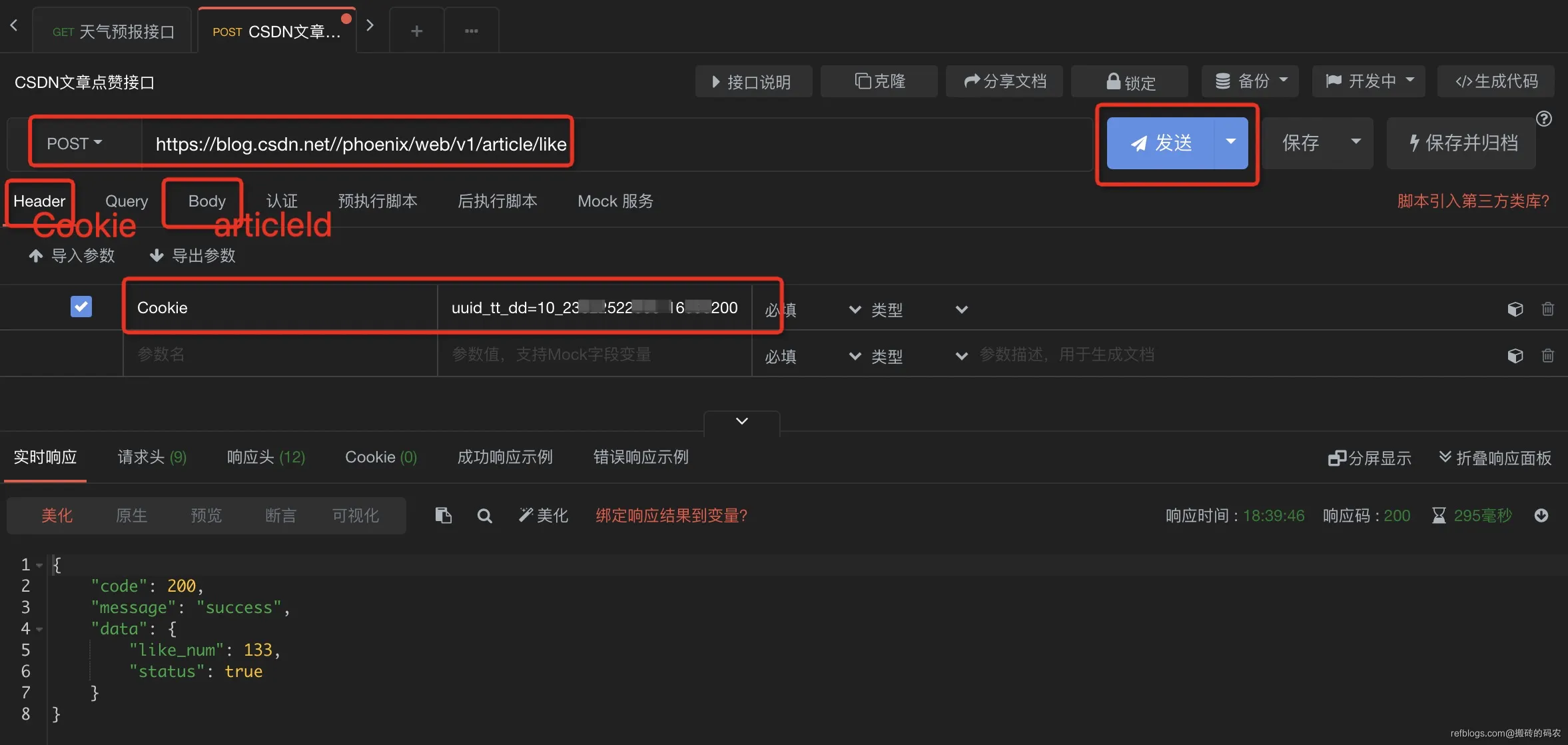Collapse the response panel (折叠响应面板)
Screen dimensions: 1568x745
1495,458
